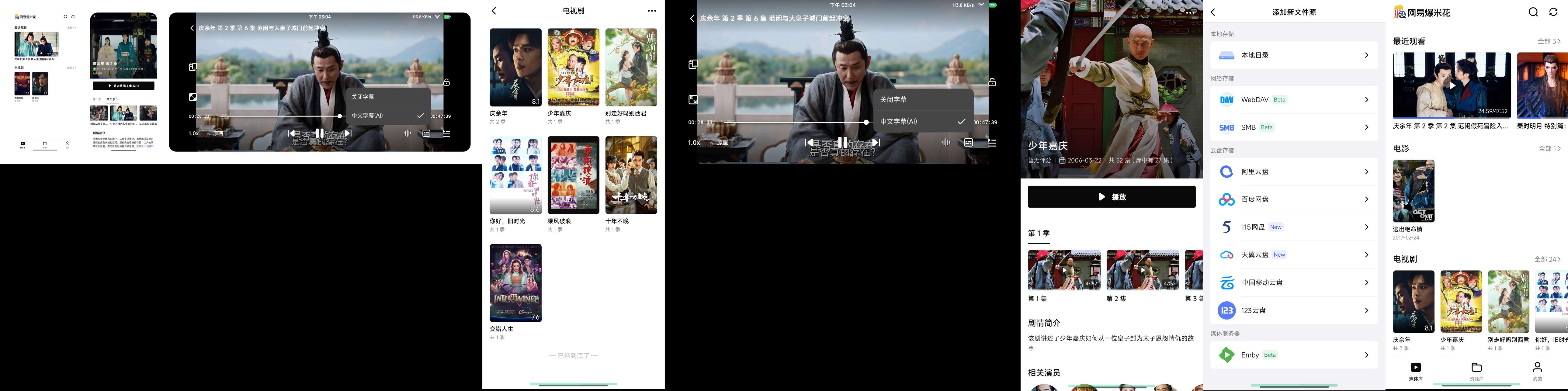This screenshot has height=391, width=1568.
Task: Open 全部 24 link beside 电视剧
Action: point(1547,260)
